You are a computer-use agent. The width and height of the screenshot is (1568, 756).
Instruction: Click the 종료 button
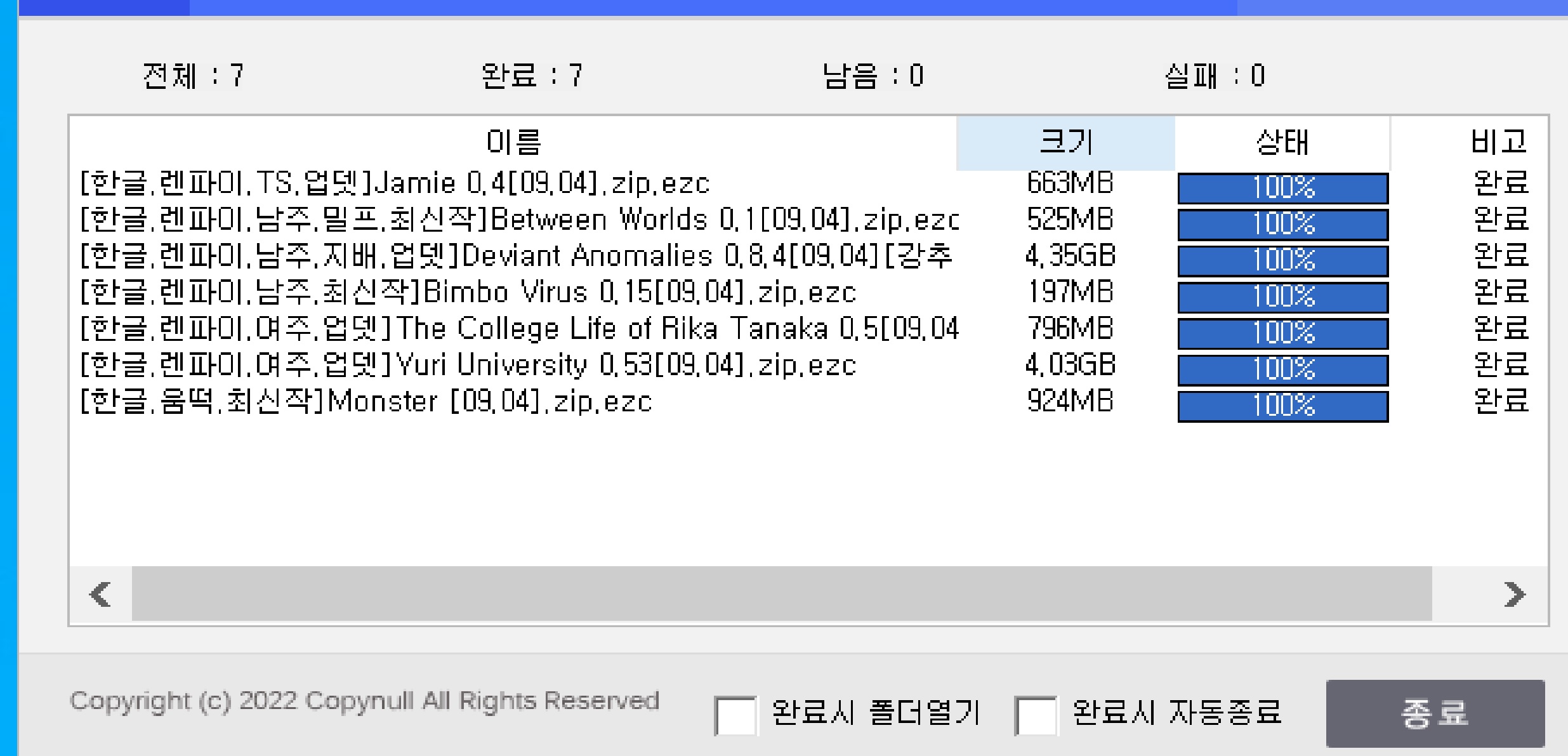point(1435,713)
